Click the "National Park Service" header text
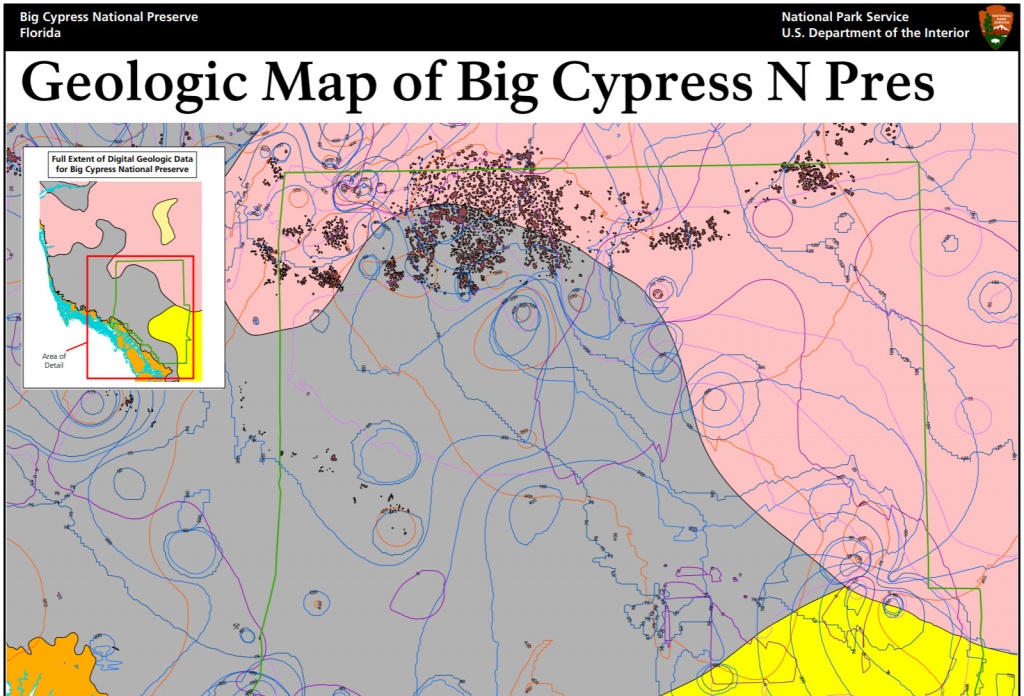Image resolution: width=1024 pixels, height=696 pixels. point(845,17)
